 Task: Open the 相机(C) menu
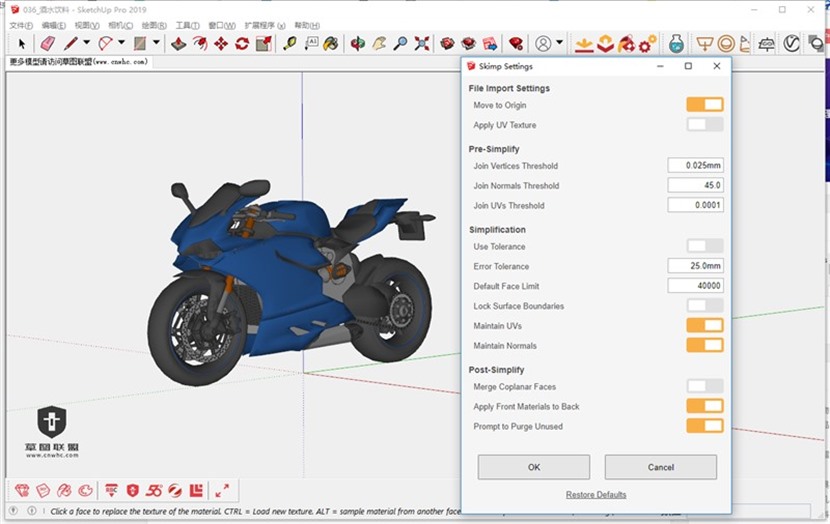click(x=121, y=25)
